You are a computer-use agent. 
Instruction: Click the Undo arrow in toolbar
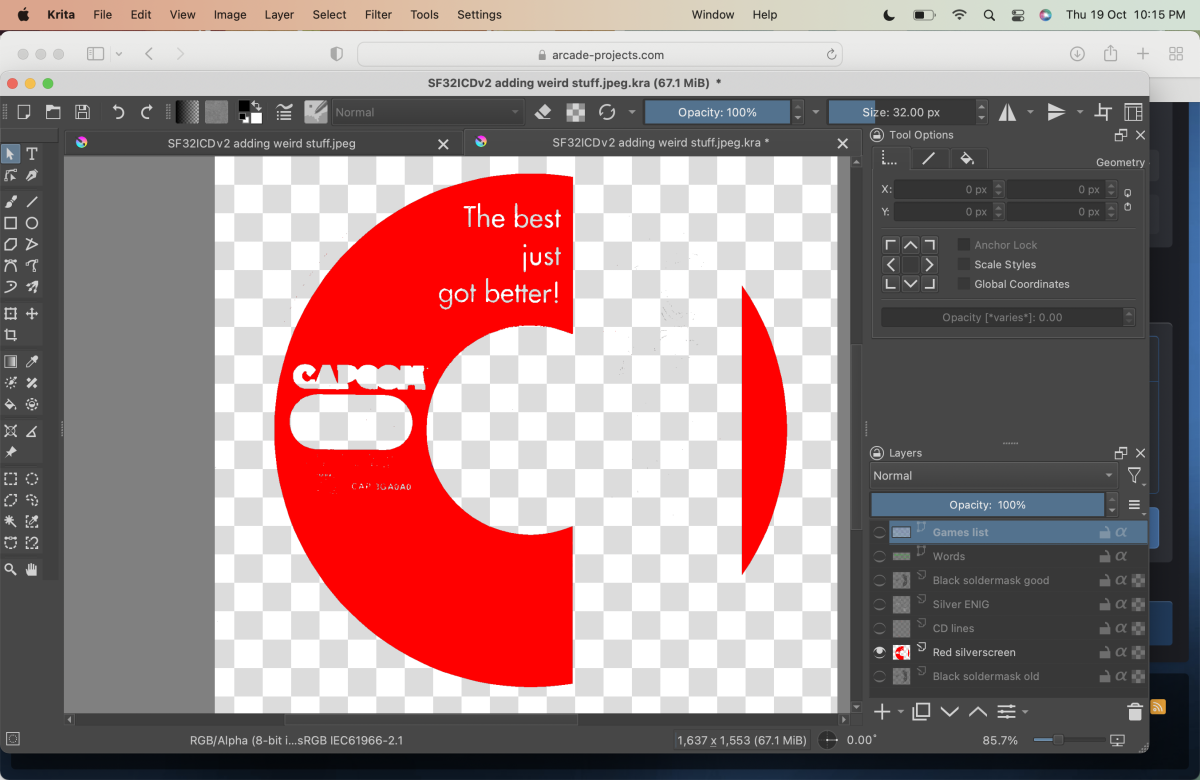(x=118, y=112)
